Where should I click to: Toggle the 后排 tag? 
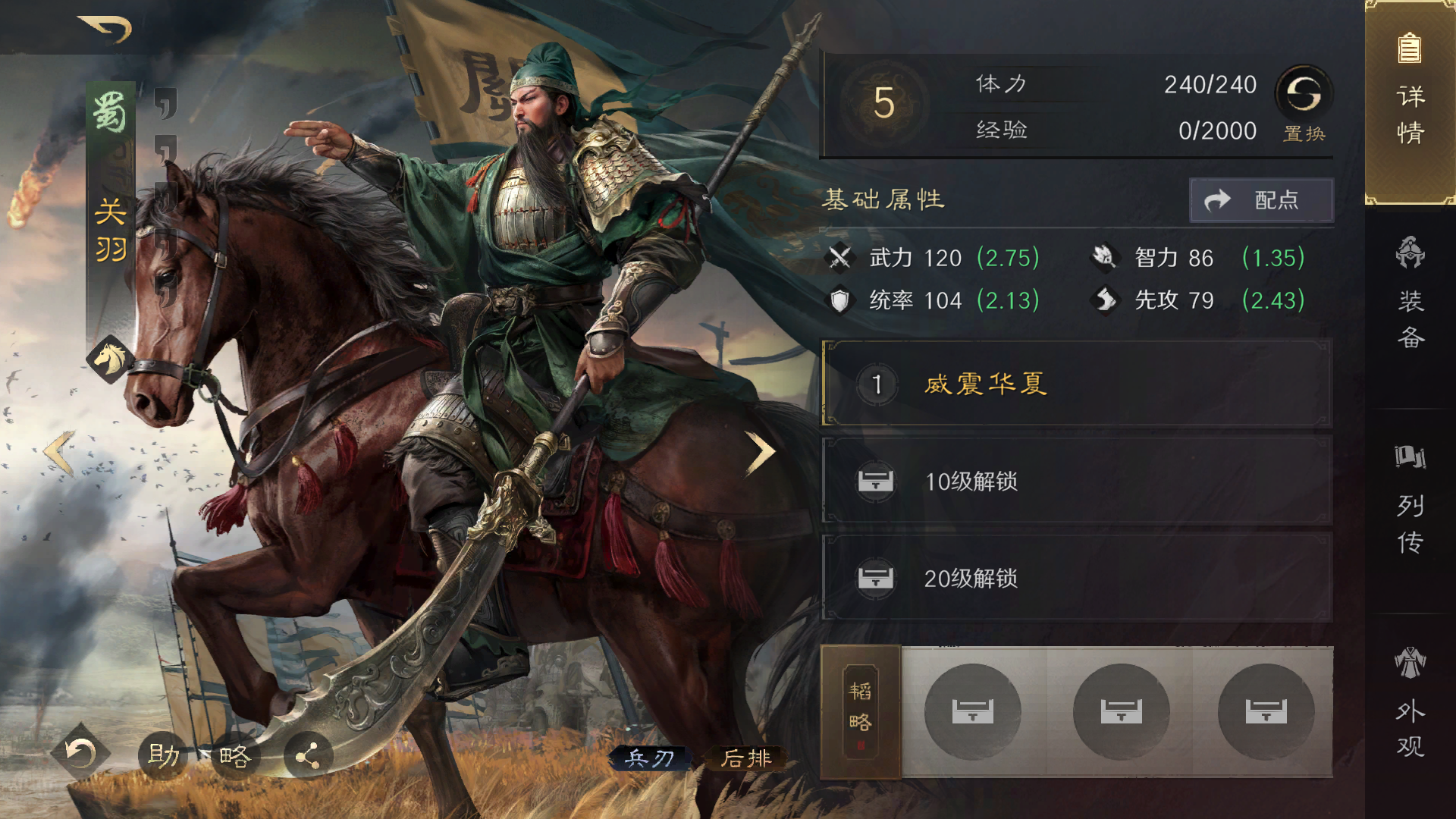click(x=745, y=758)
